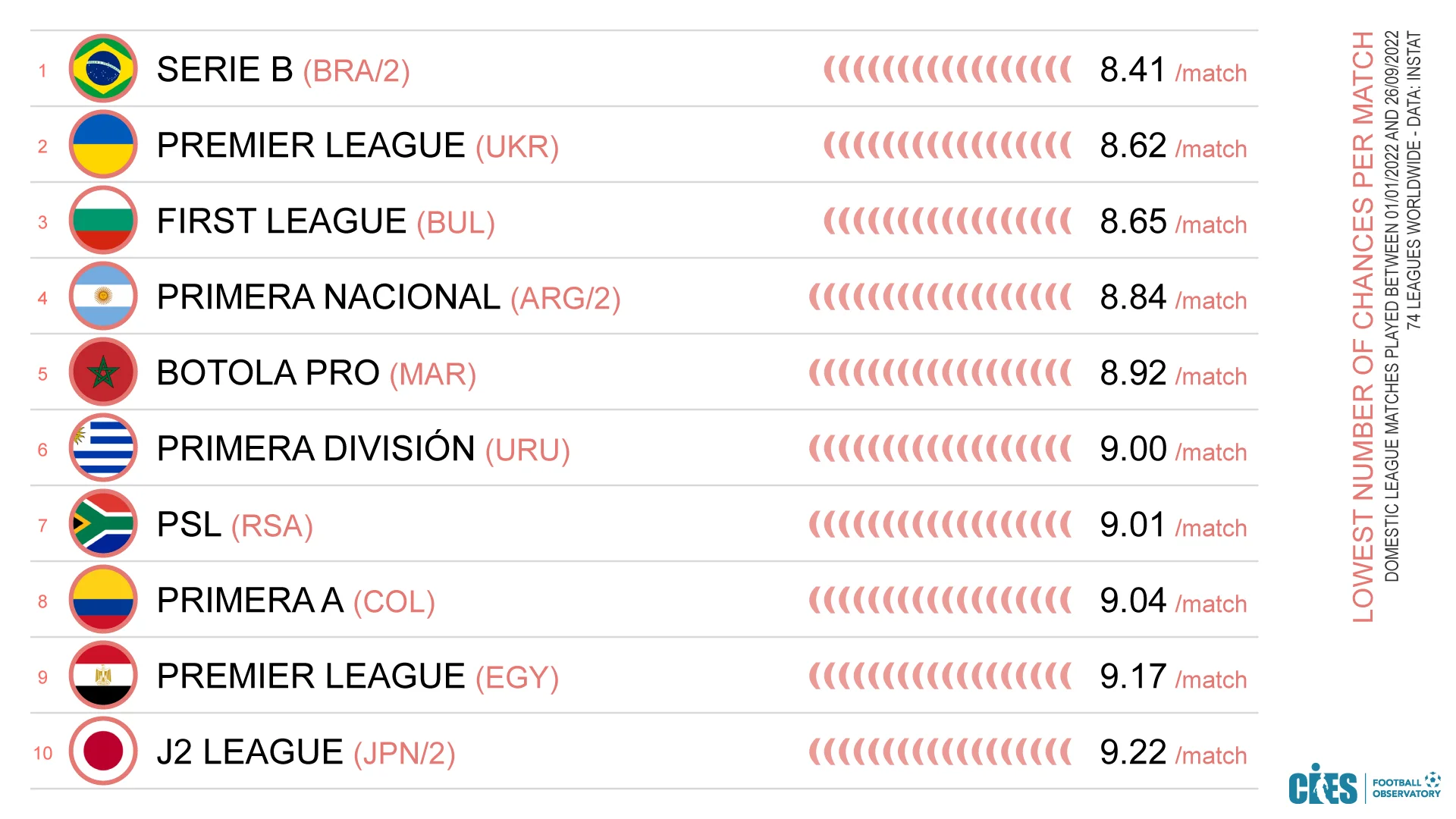
Task: Click the 8.41 /match value
Action: point(1172,71)
